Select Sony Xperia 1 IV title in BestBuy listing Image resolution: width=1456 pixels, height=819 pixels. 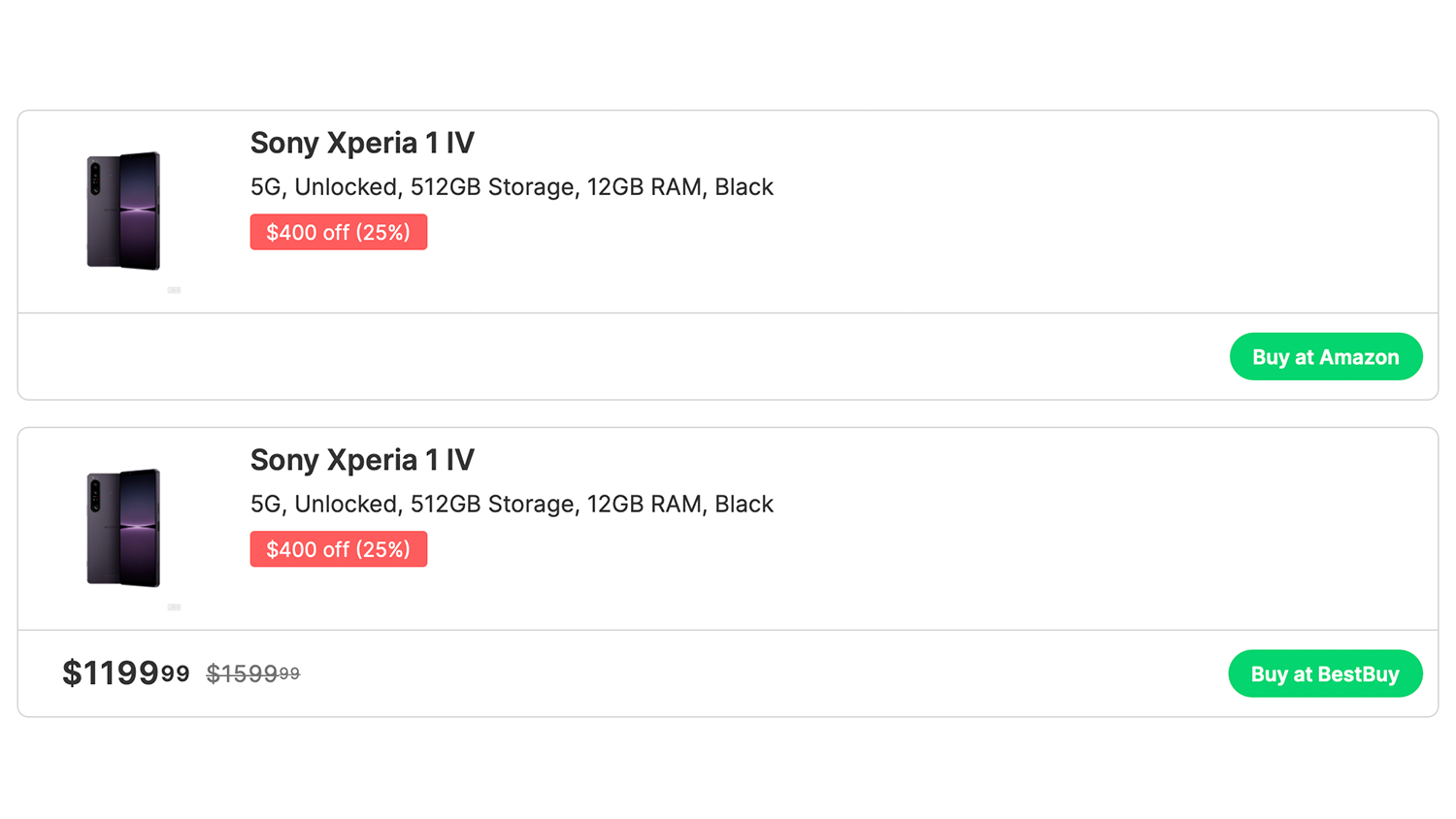[362, 460]
